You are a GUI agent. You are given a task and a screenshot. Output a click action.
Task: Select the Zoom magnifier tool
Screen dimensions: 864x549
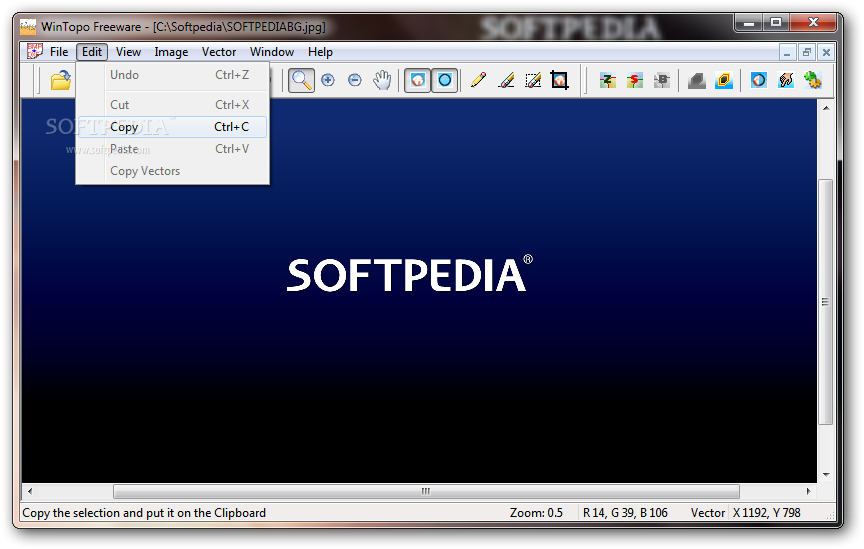301,80
